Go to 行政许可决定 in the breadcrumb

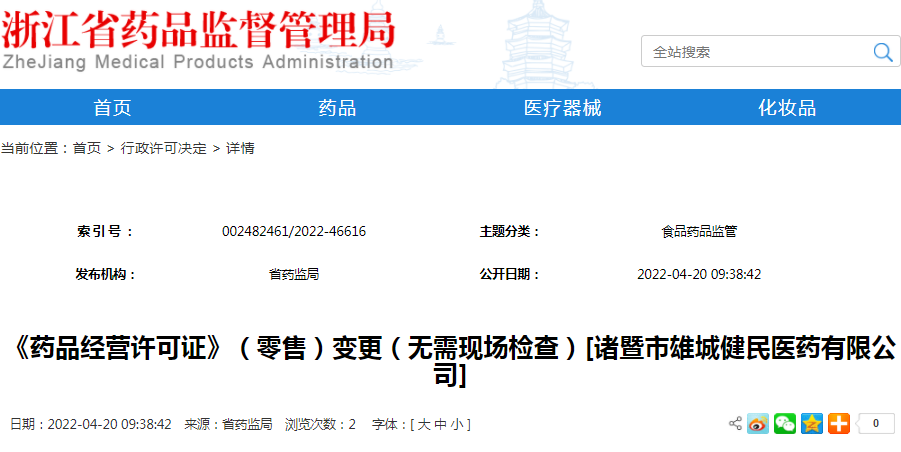(163, 149)
